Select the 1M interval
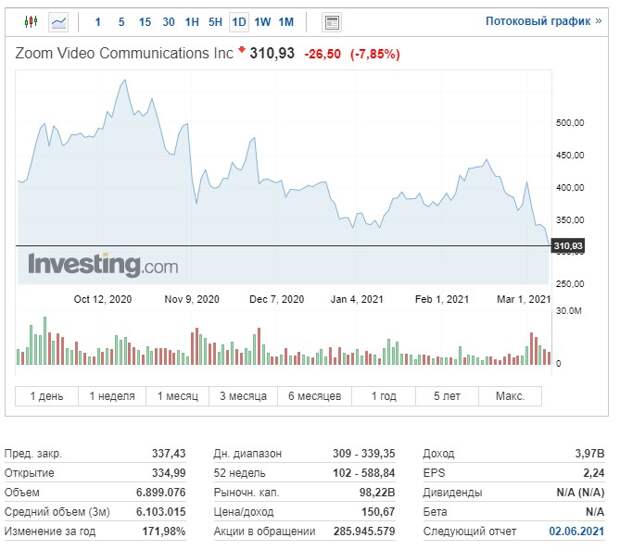Viewport: 620px width, 550px height. click(286, 22)
